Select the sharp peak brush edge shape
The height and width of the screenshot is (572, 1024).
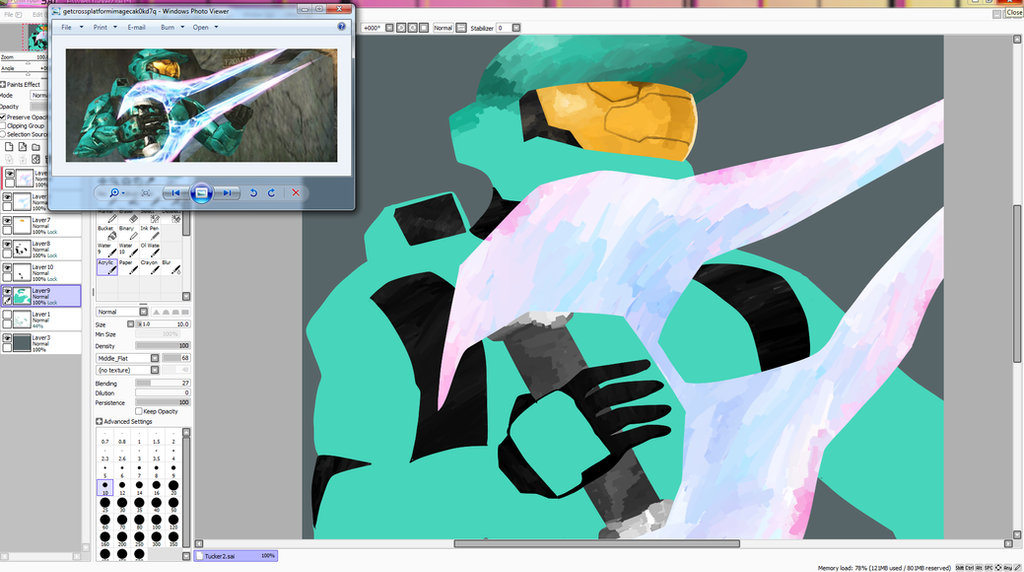[x=156, y=312]
